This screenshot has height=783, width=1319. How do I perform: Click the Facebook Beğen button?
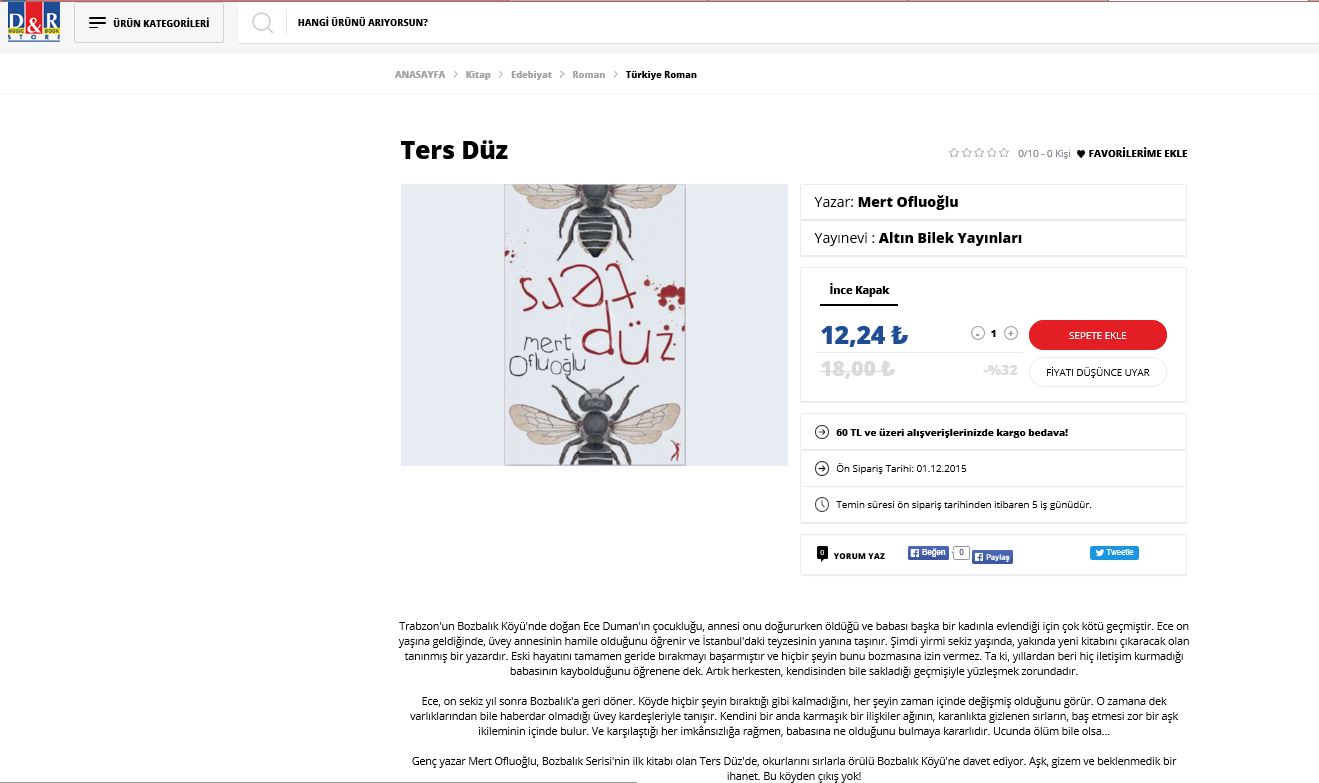(x=928, y=552)
